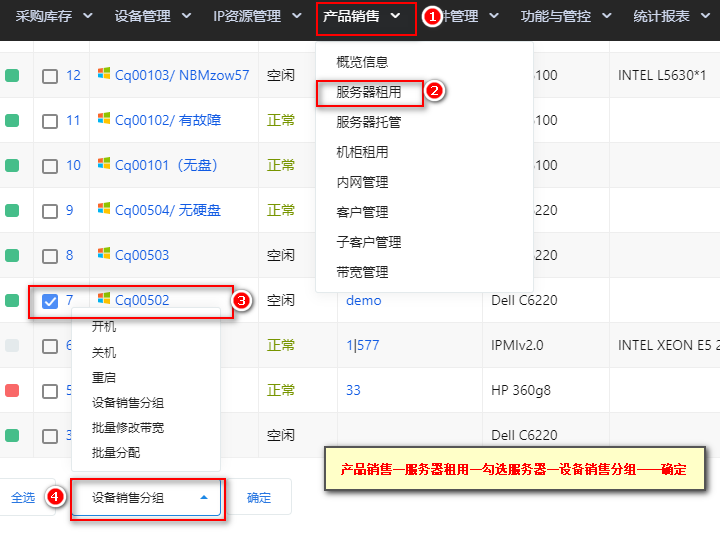Open the Cq00502 server link
Screen dimensions: 720x538
tap(142, 300)
